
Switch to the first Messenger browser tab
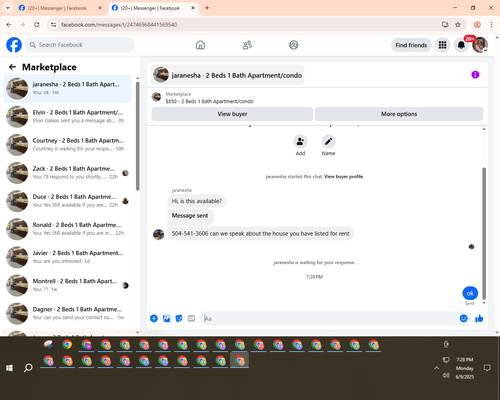point(57,8)
